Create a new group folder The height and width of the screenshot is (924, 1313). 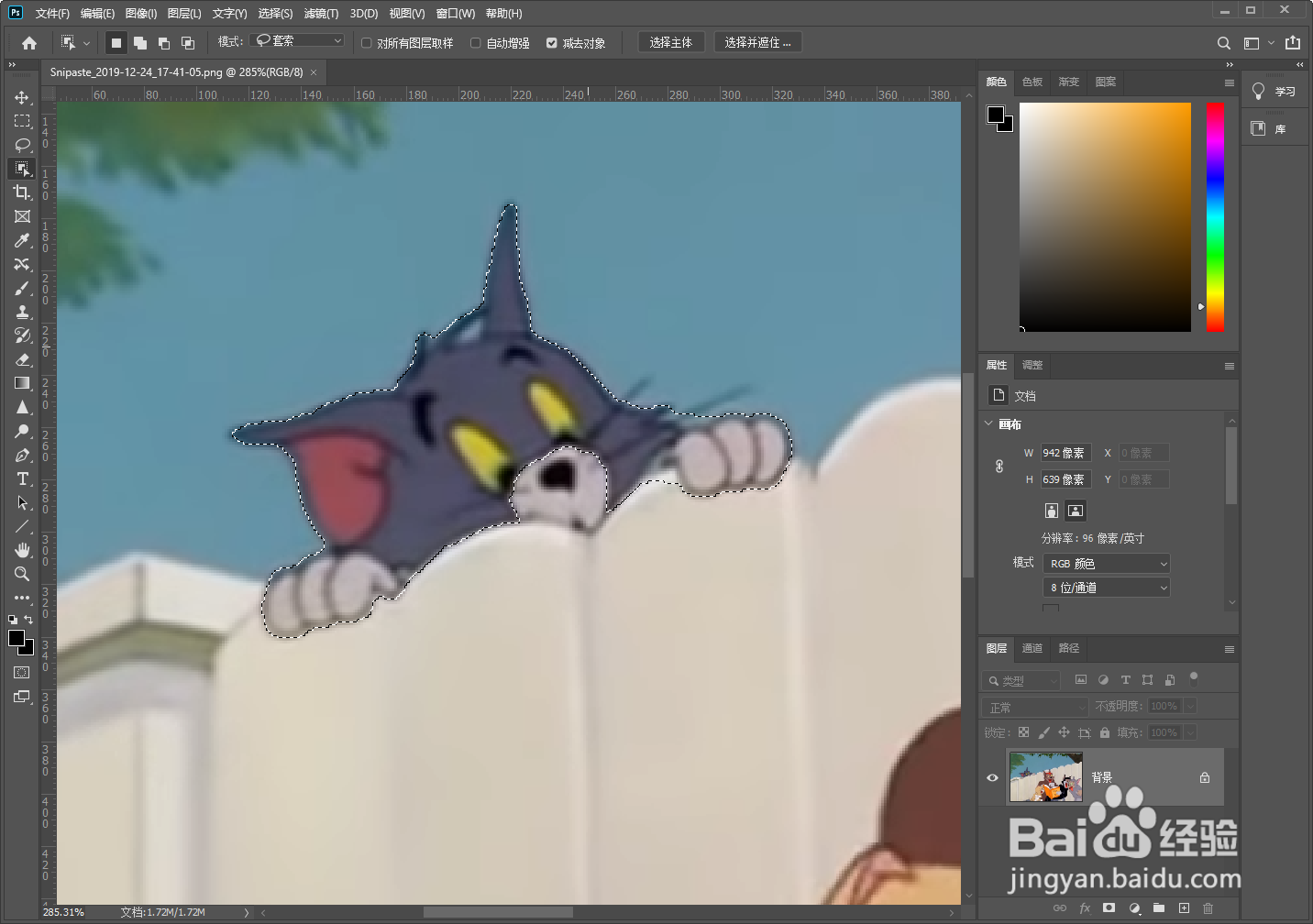point(1159,908)
